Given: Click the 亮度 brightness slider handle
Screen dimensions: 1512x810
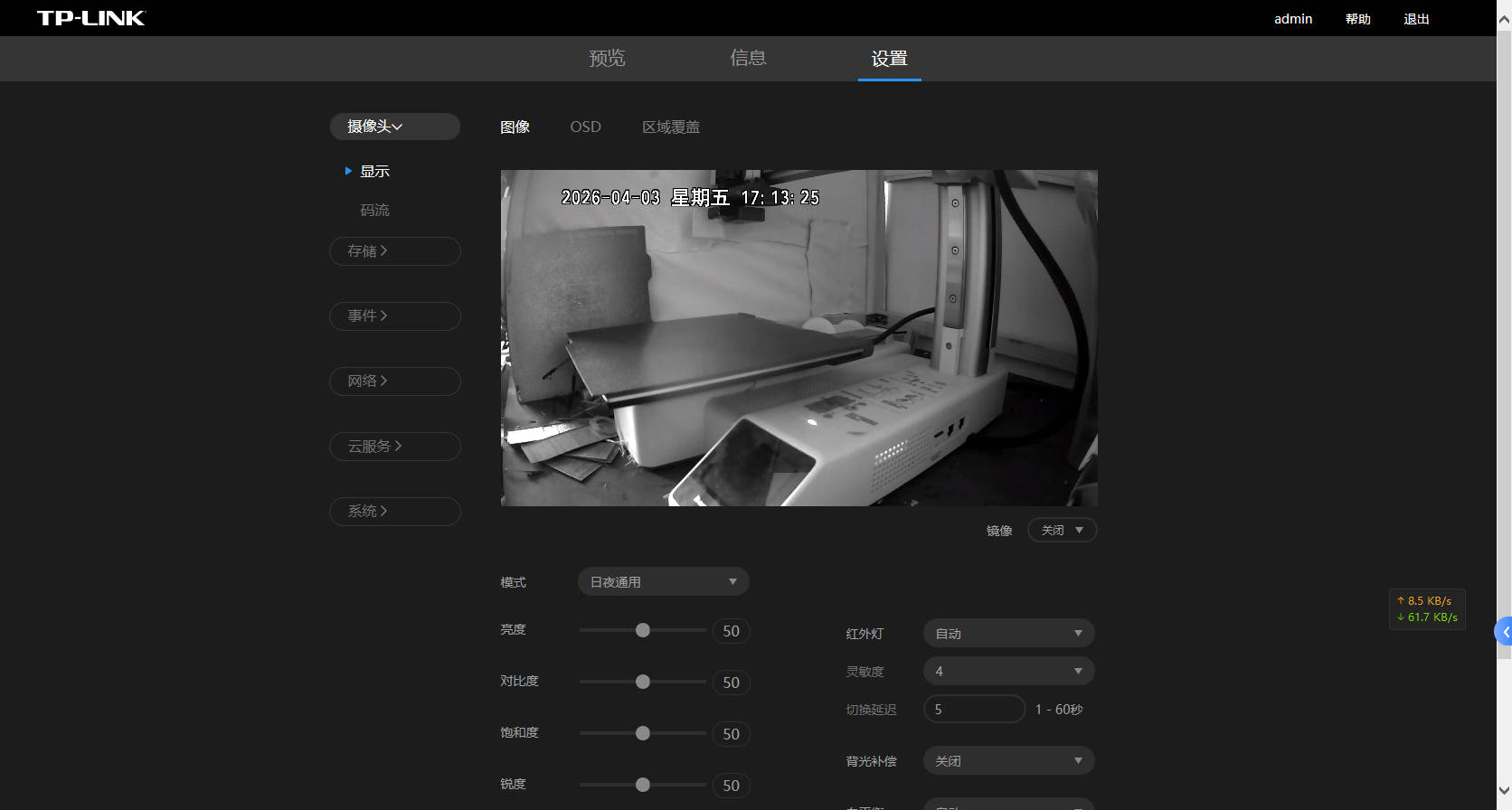Looking at the screenshot, I should click(x=642, y=630).
